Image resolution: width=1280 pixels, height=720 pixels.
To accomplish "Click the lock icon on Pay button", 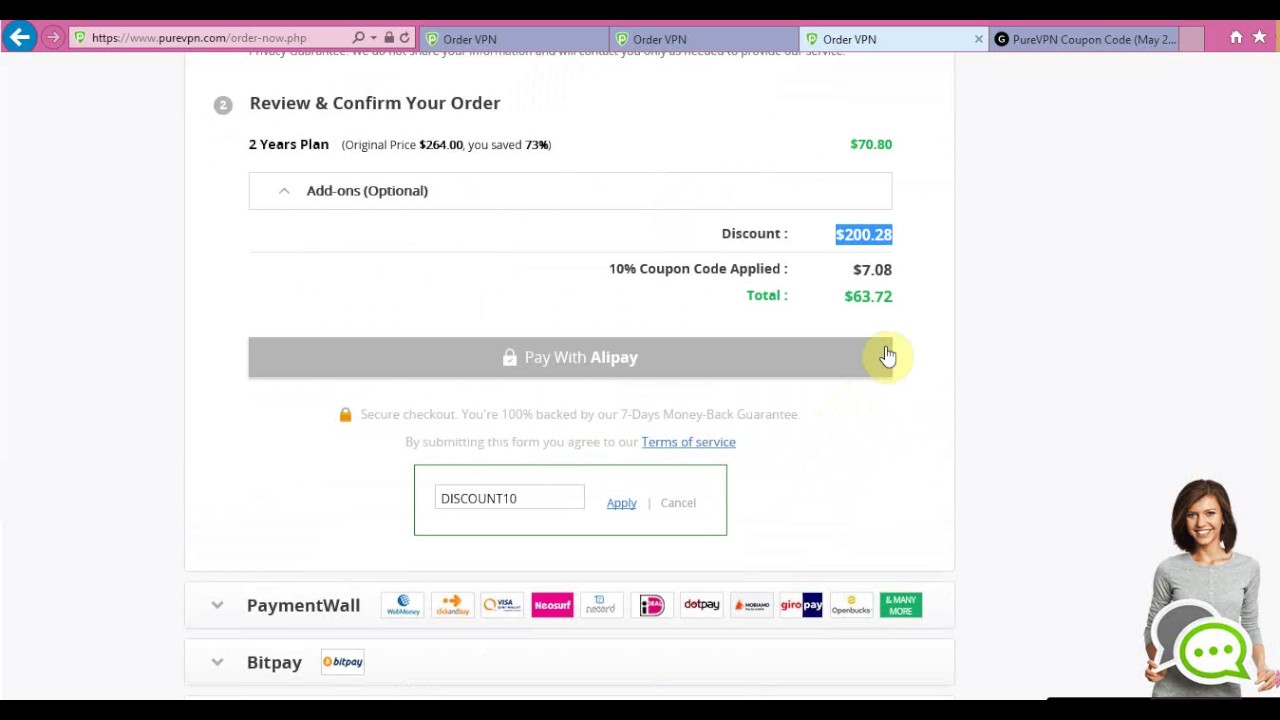I will point(510,357).
